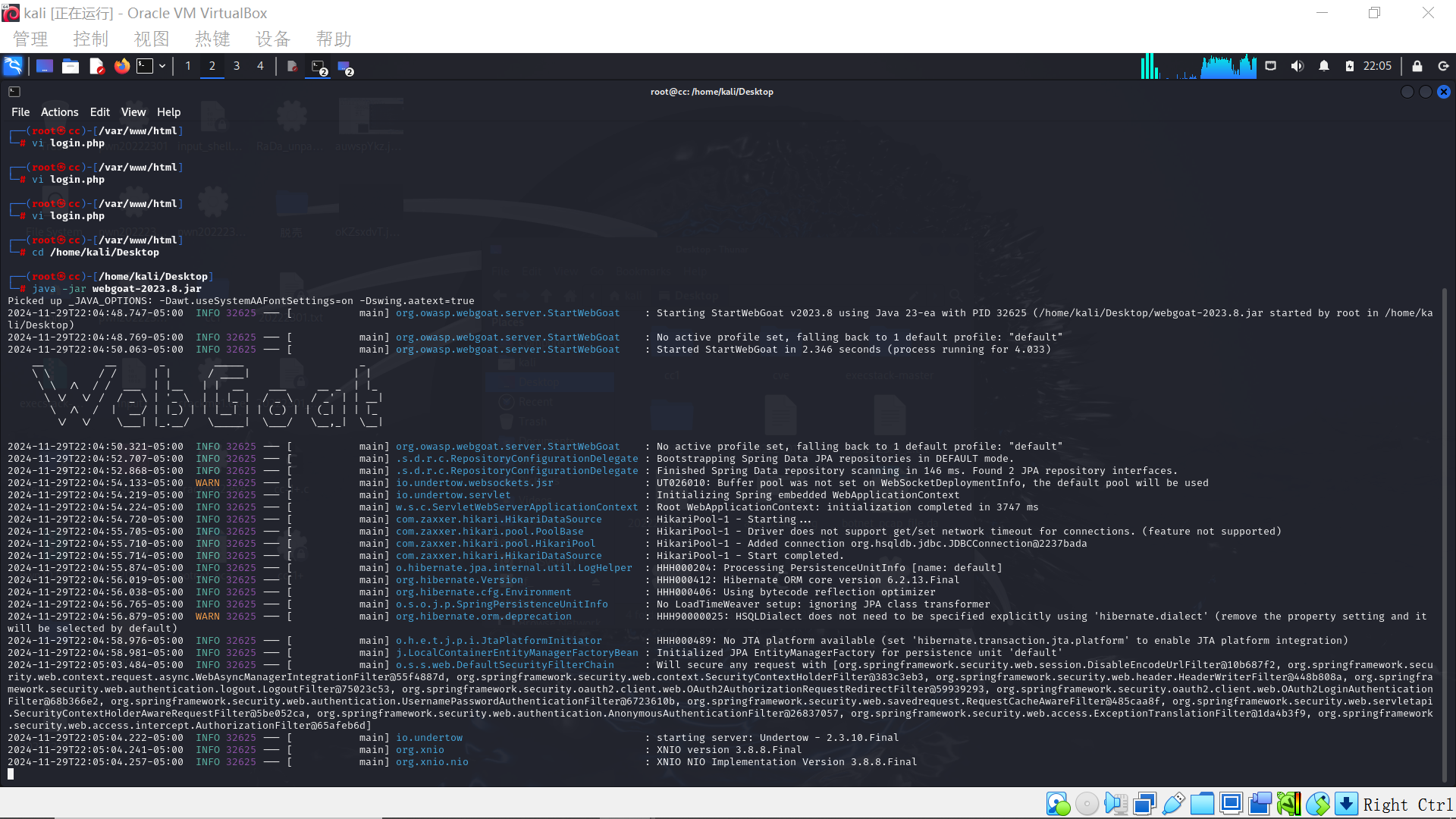1456x819 pixels.
Task: Maximize the Kali terminal window
Action: coord(1426,92)
